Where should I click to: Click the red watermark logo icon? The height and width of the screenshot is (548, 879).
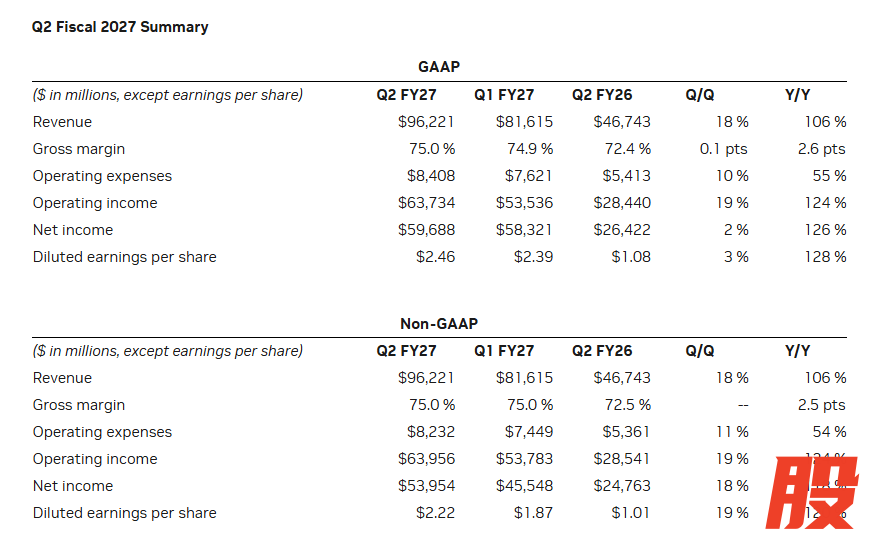click(x=812, y=493)
